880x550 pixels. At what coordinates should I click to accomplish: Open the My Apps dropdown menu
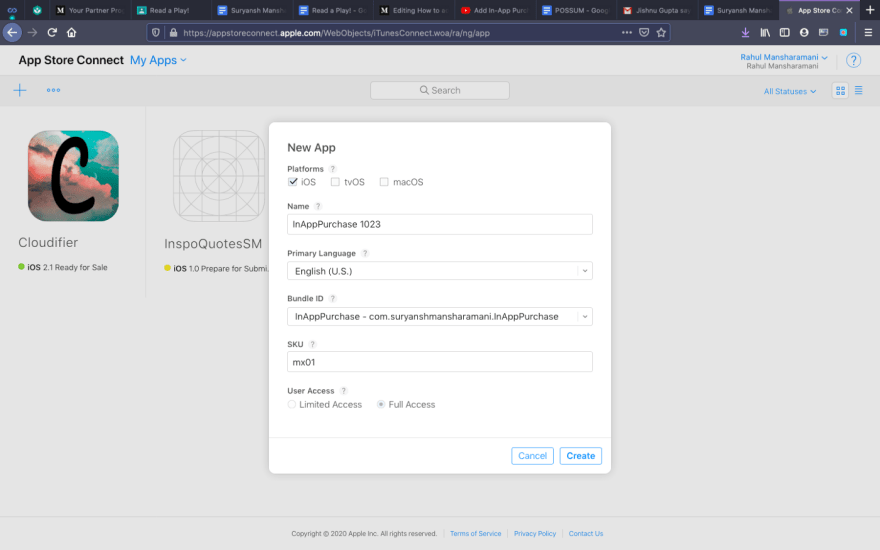(158, 60)
